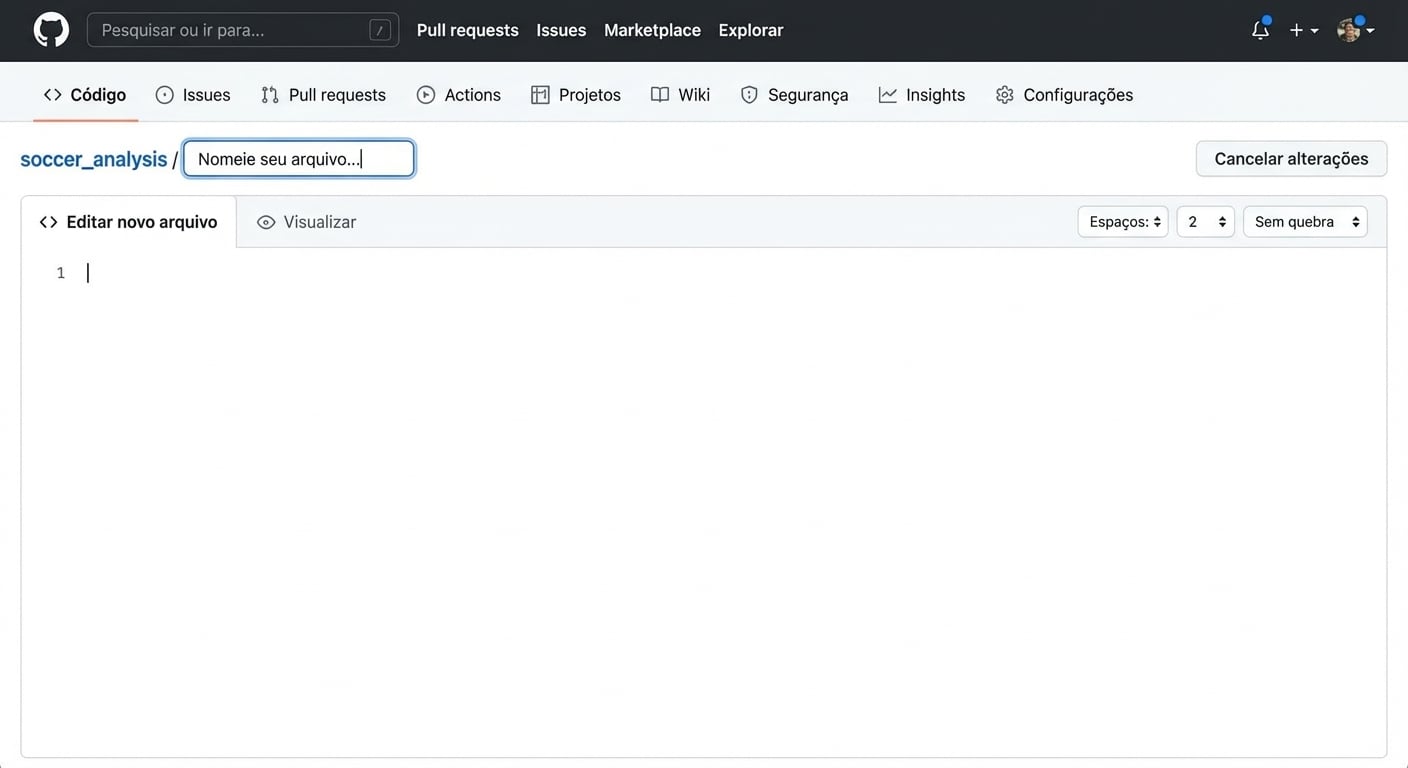
Task: Select the Código tab's code brackets icon
Action: [x=52, y=93]
